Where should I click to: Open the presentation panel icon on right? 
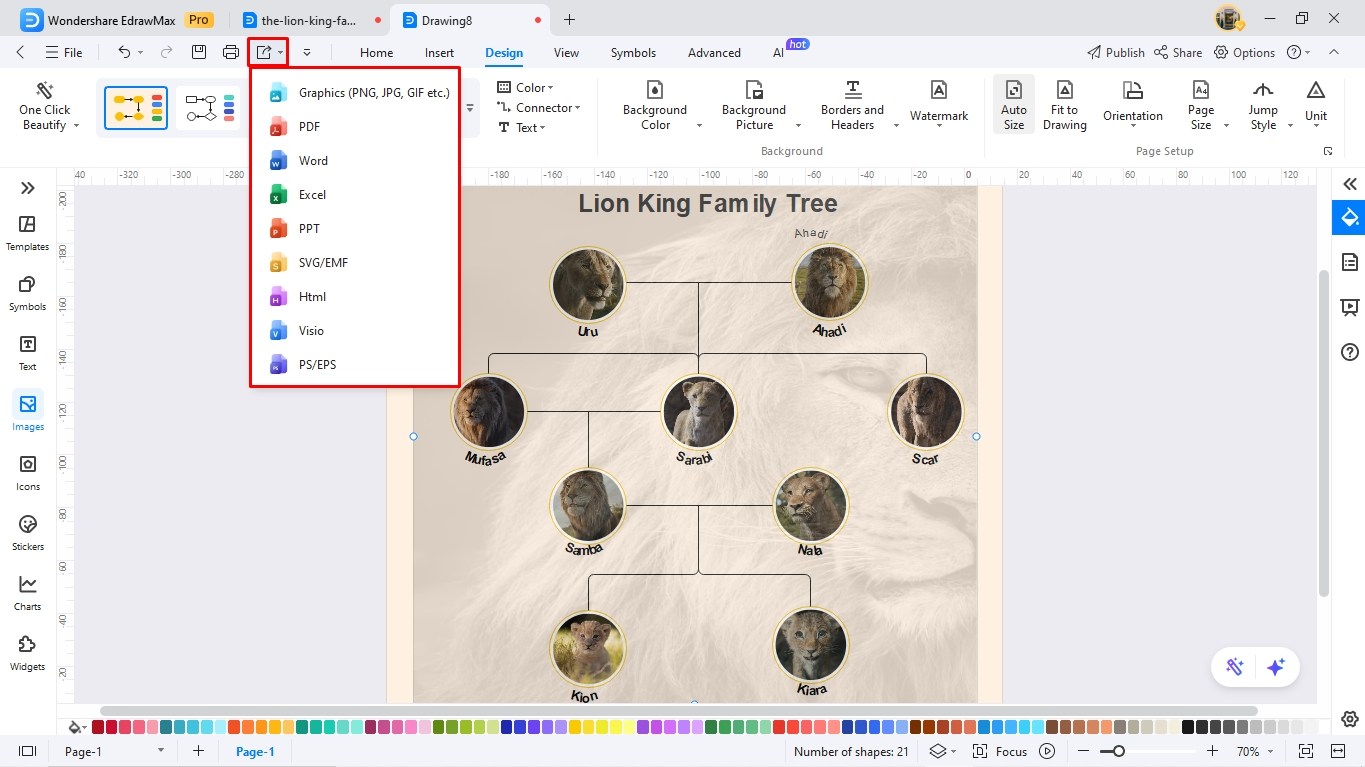[x=1350, y=307]
